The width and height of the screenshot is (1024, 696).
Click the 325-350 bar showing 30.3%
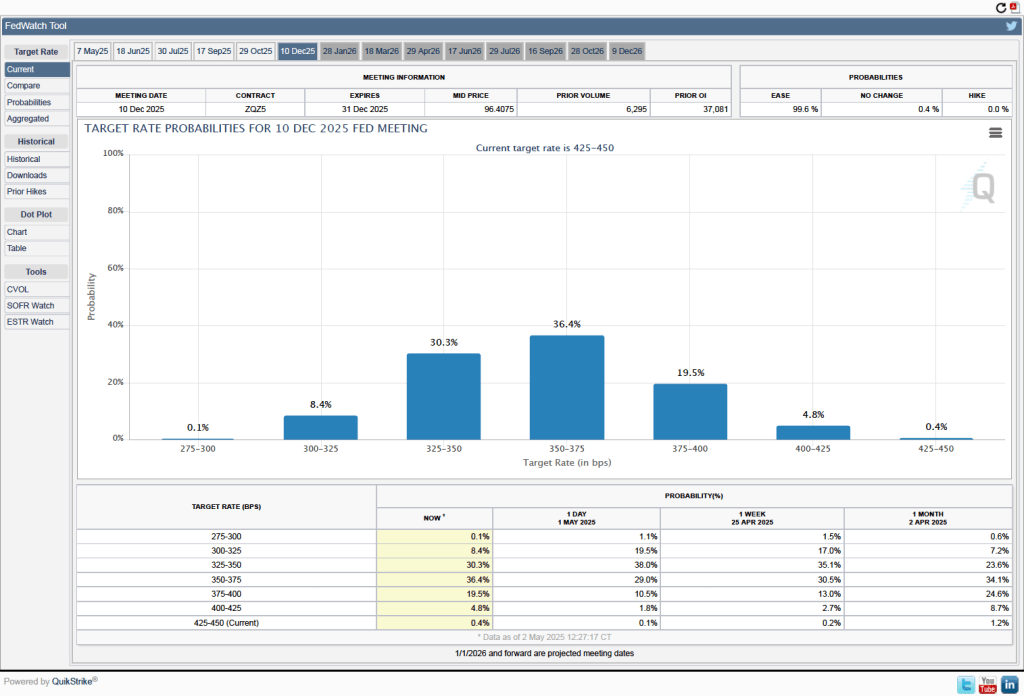(x=443, y=396)
